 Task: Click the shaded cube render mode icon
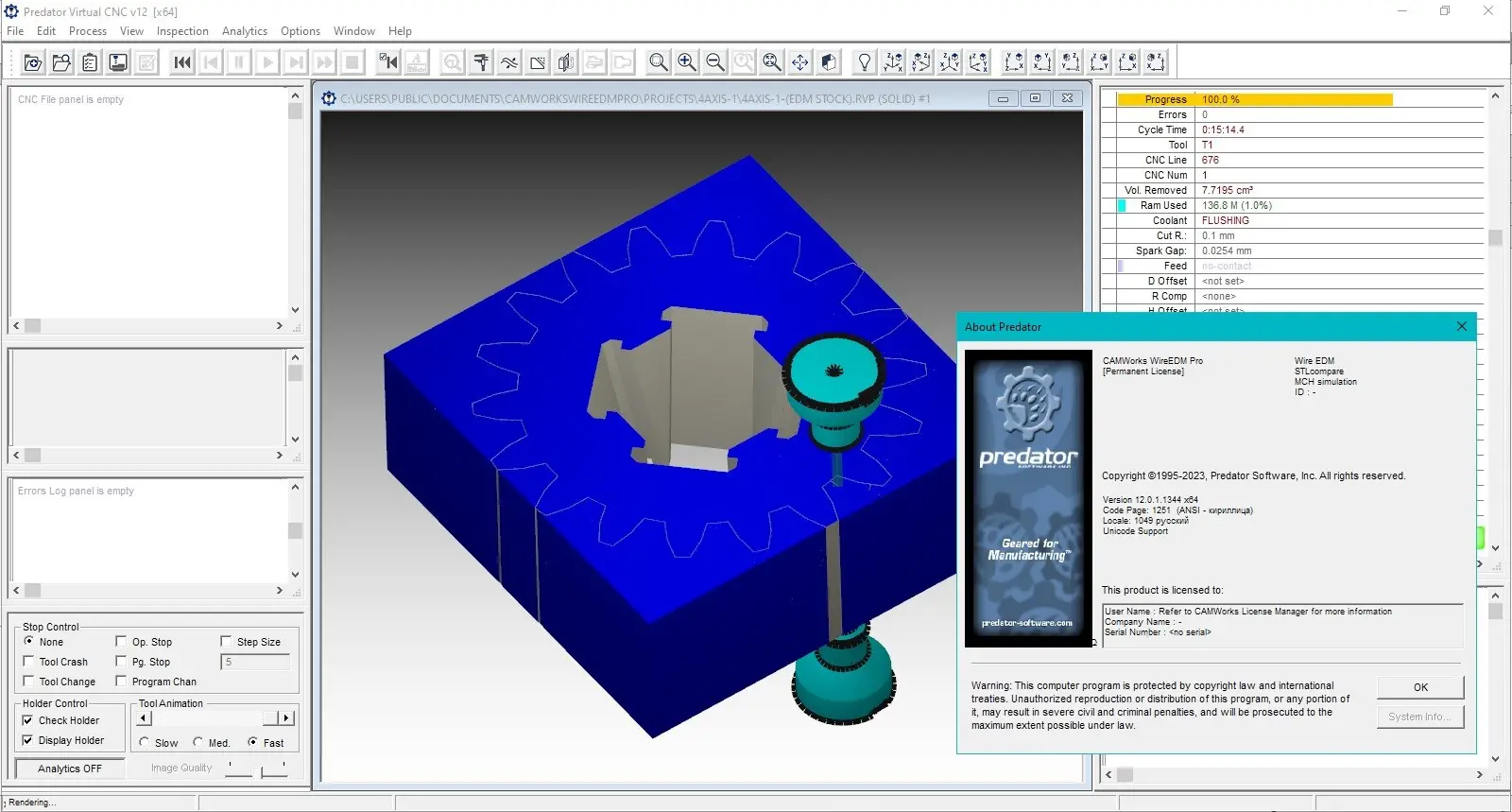(x=829, y=62)
